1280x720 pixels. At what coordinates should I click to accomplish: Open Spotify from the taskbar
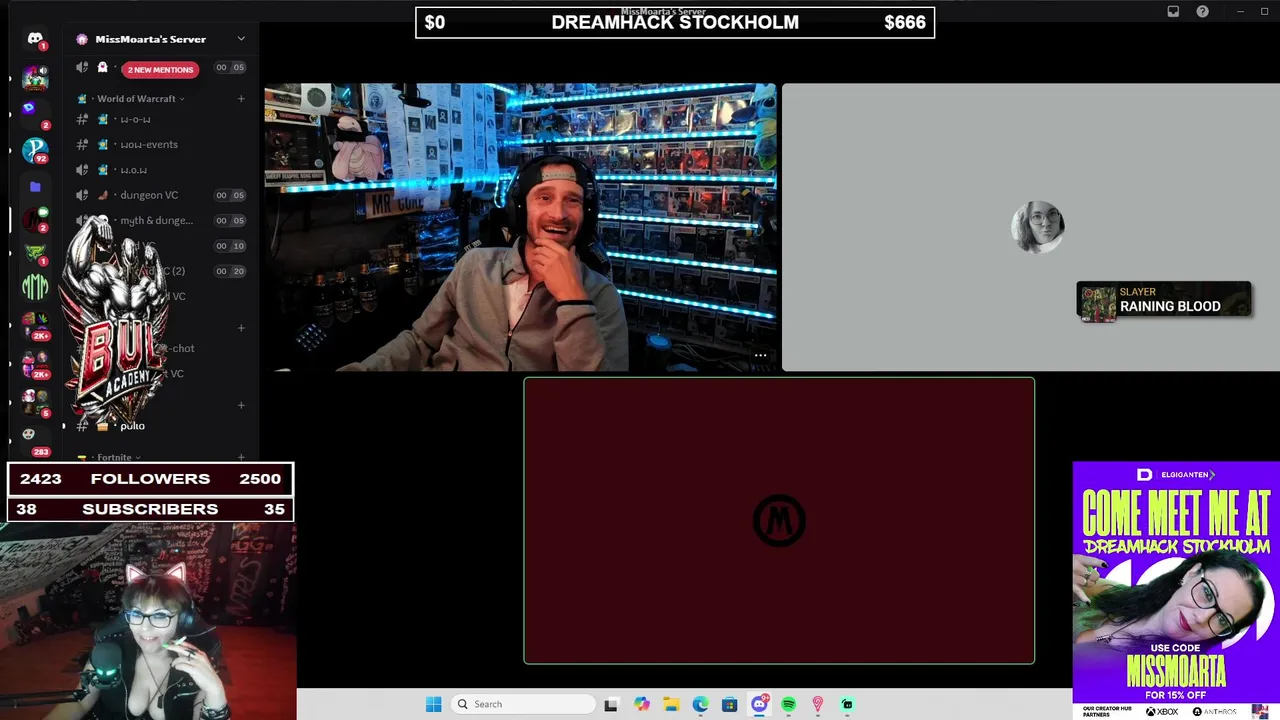(x=789, y=704)
